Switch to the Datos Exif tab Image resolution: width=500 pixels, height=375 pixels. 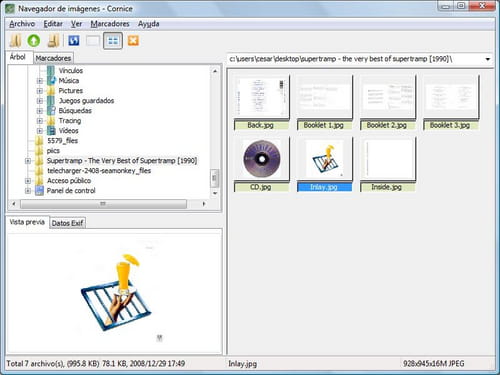pos(67,223)
